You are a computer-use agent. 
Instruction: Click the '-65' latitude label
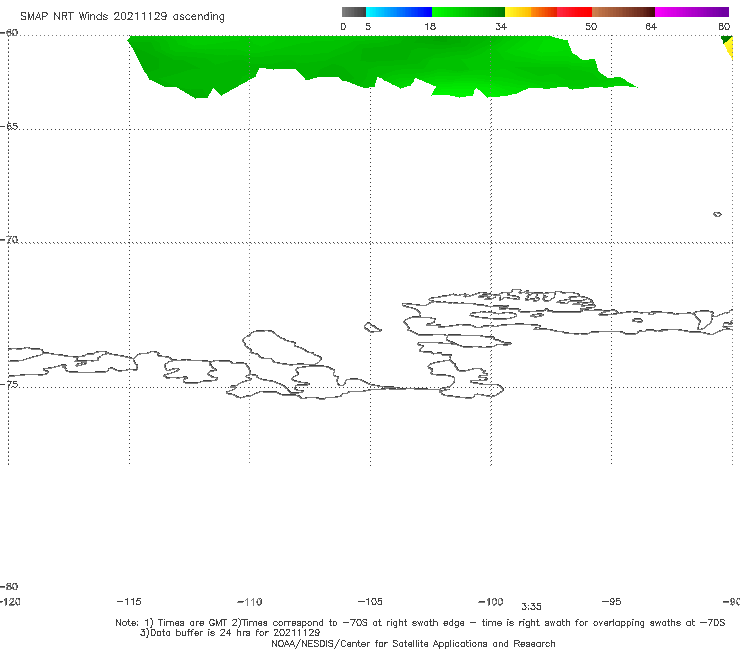(x=9, y=127)
